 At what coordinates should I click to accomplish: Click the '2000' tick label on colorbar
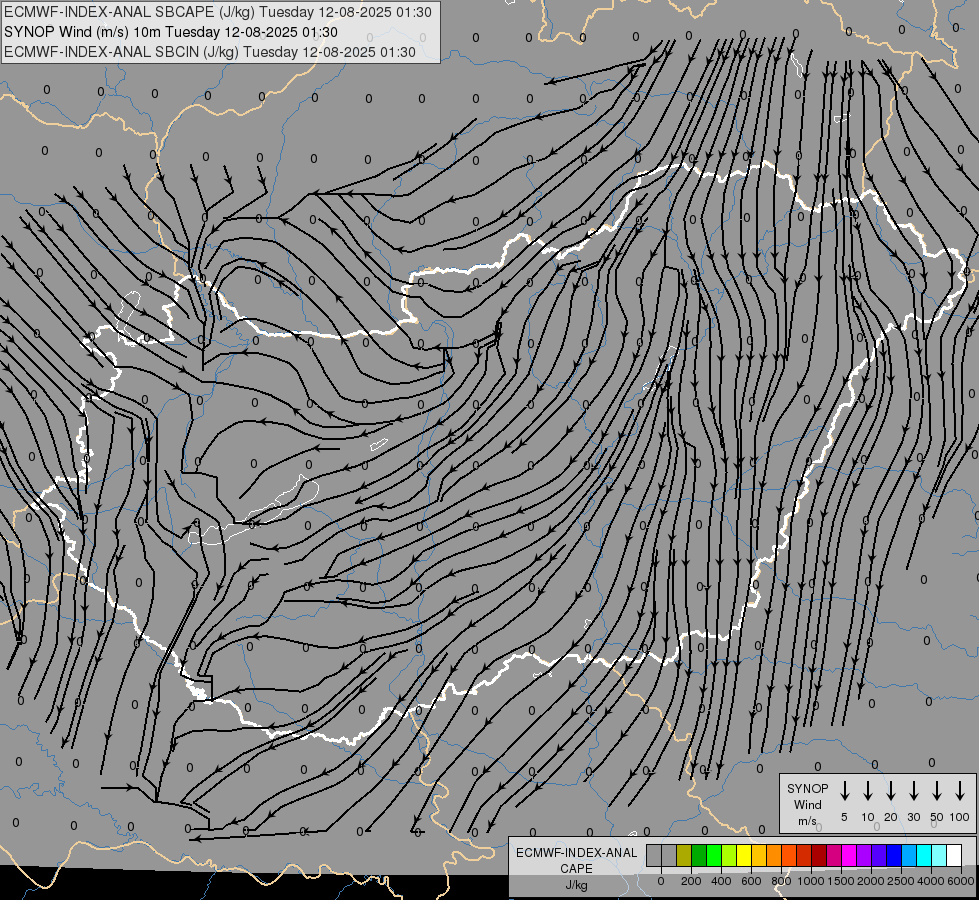(x=871, y=881)
